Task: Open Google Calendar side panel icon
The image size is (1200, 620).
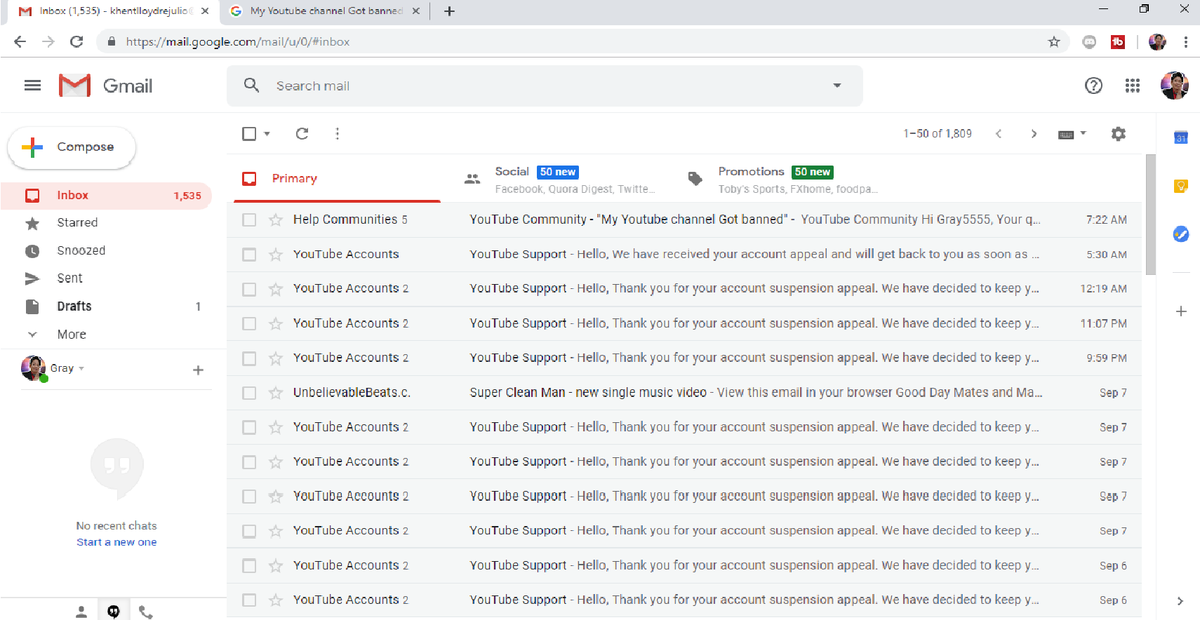Action: click(1181, 138)
